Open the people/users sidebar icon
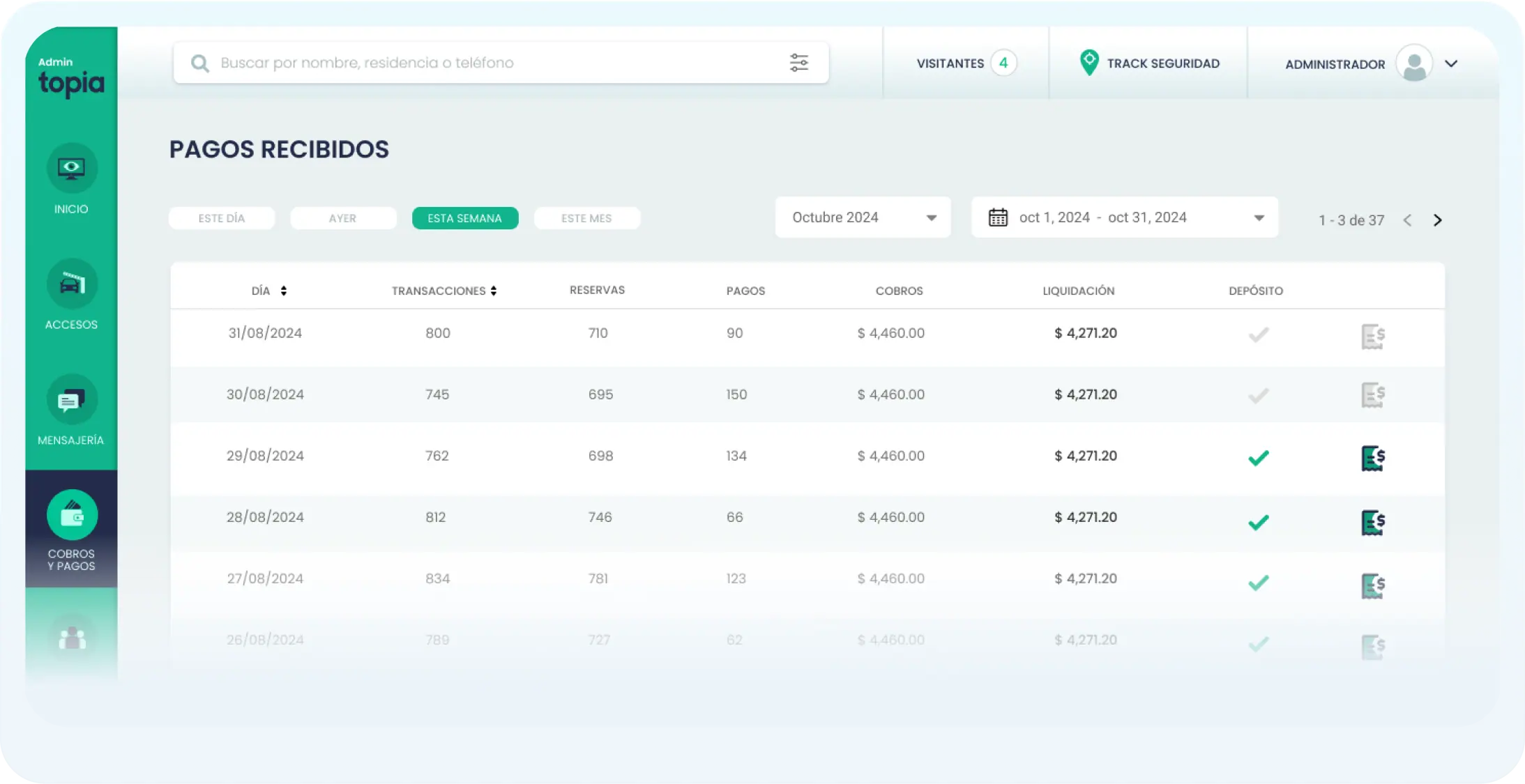Screen dimensions: 1525x784 (x=72, y=638)
